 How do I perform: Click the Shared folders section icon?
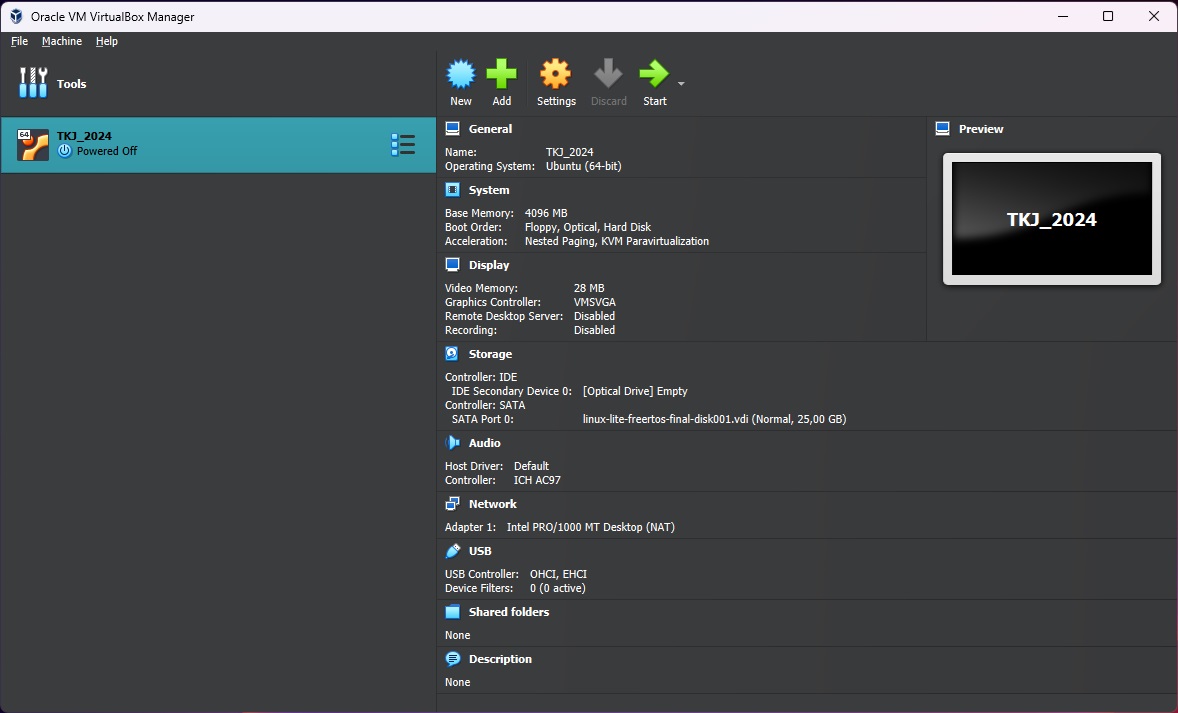(452, 612)
